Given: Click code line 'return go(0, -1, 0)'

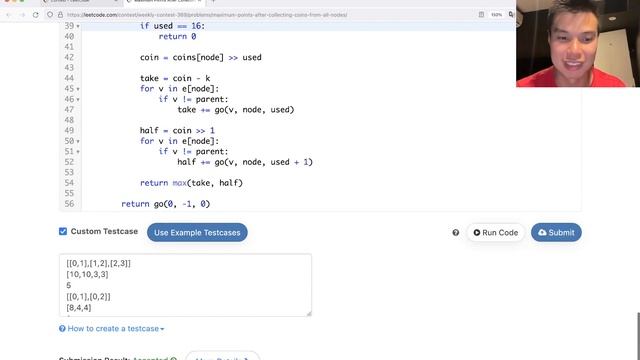Looking at the screenshot, I should [166, 204].
